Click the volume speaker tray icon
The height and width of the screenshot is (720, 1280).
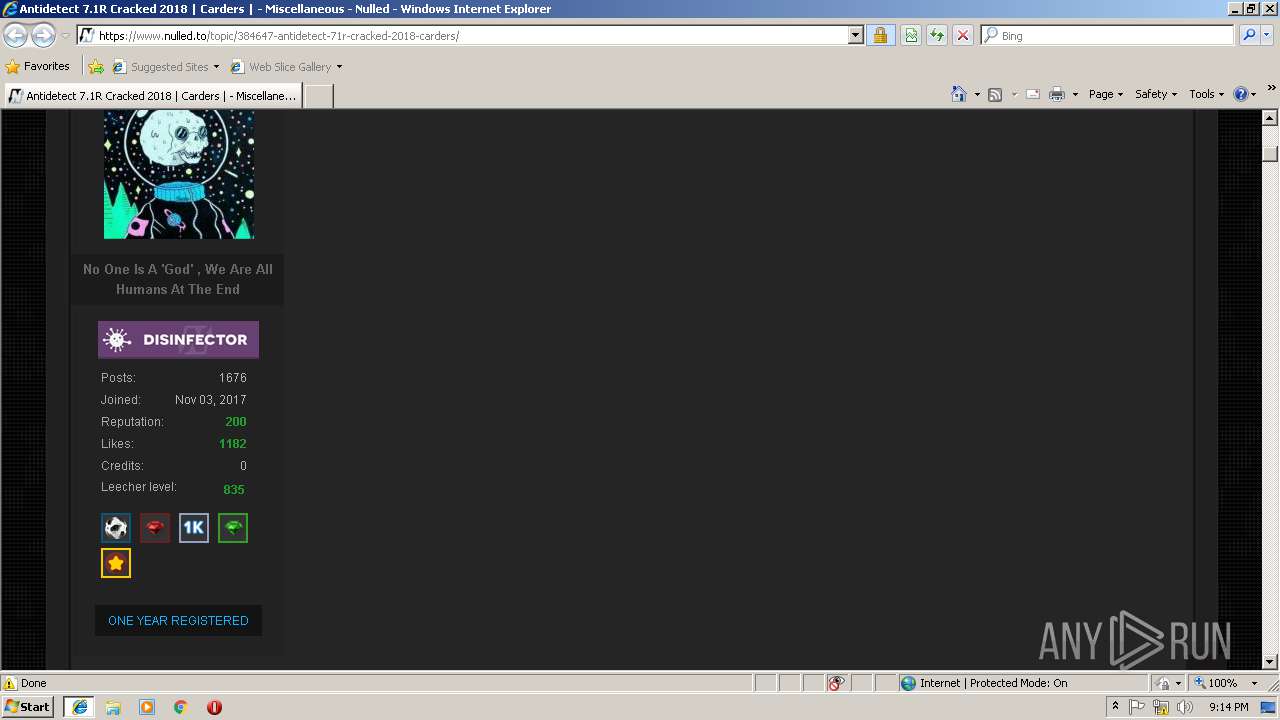pyautogui.click(x=1185, y=707)
